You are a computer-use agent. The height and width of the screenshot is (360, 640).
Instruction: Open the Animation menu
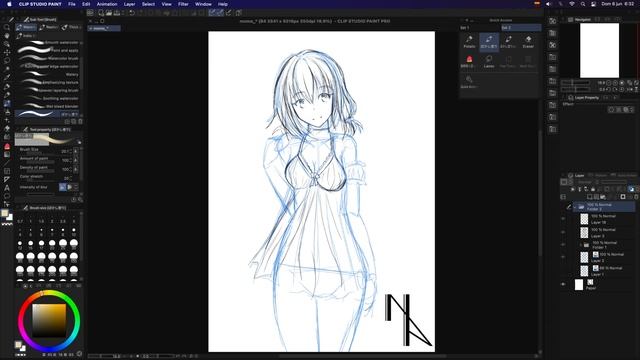107,4
